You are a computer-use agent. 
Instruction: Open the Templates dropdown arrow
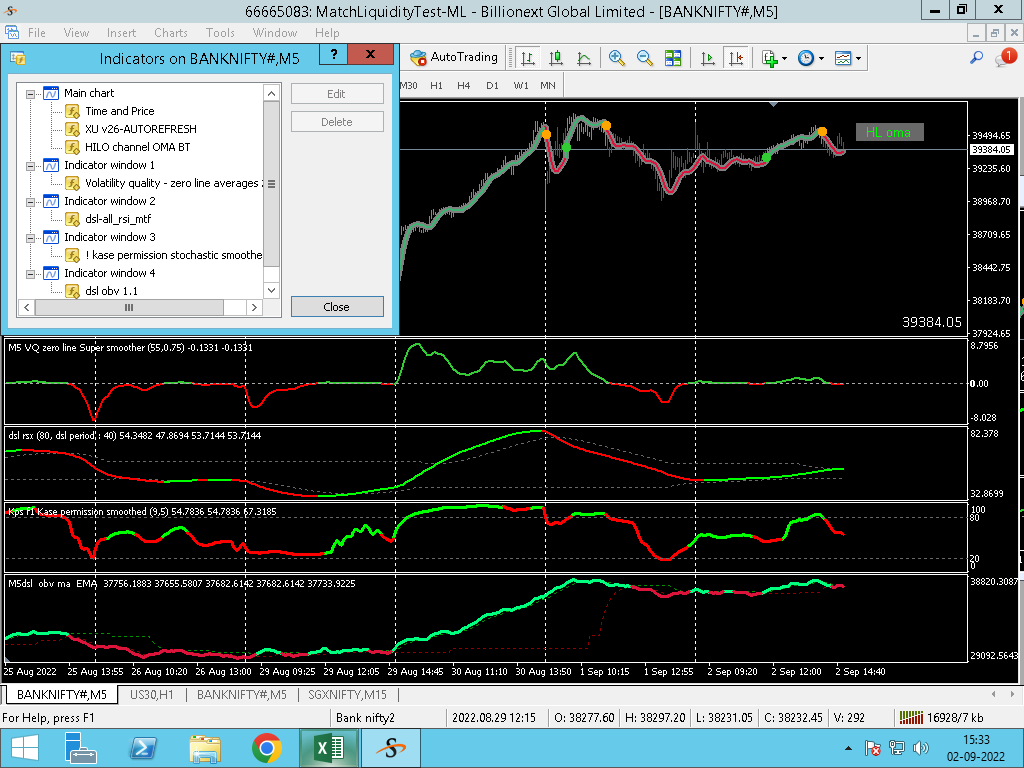pyautogui.click(x=858, y=59)
